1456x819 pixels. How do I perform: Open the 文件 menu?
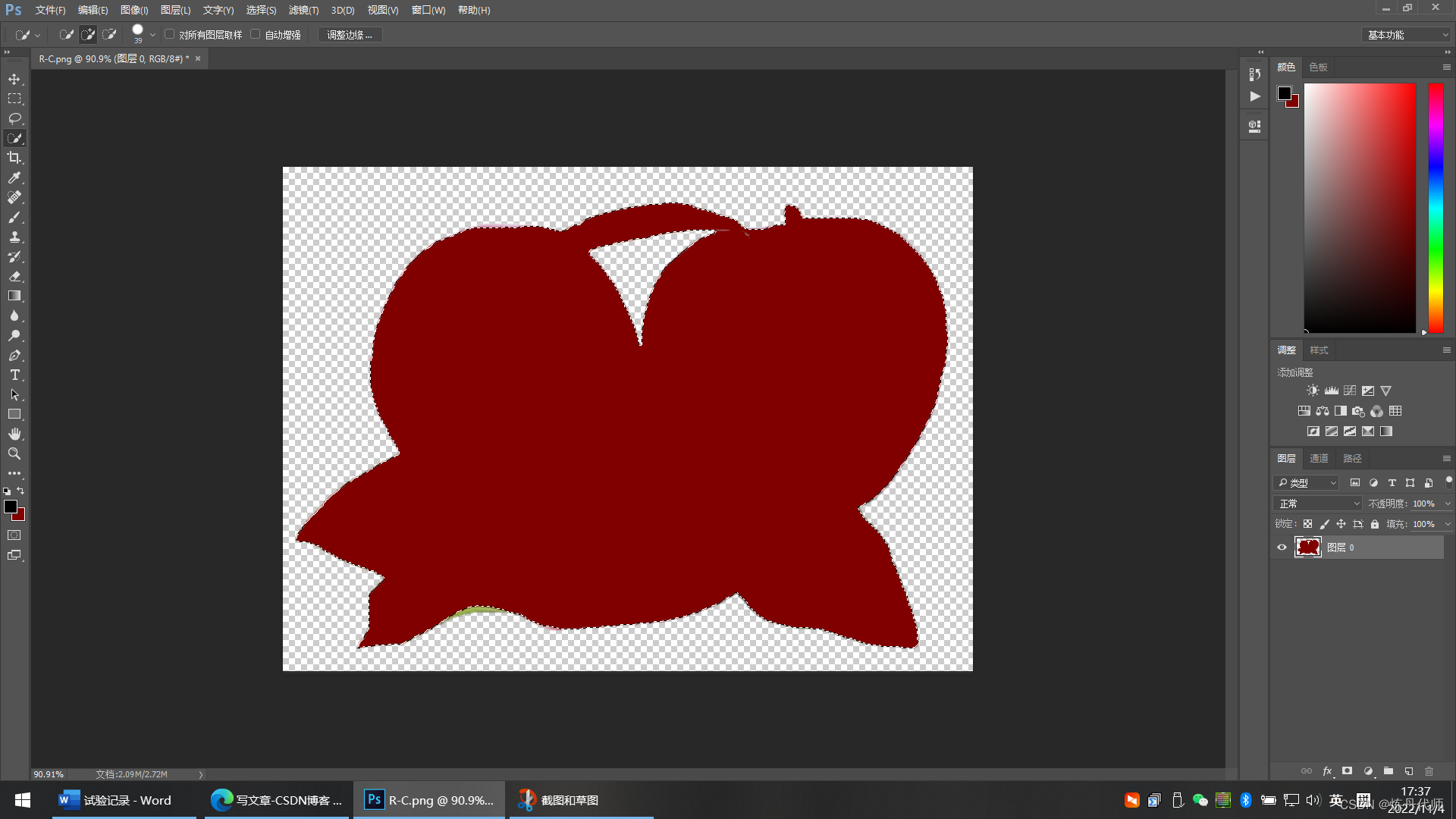pos(50,11)
